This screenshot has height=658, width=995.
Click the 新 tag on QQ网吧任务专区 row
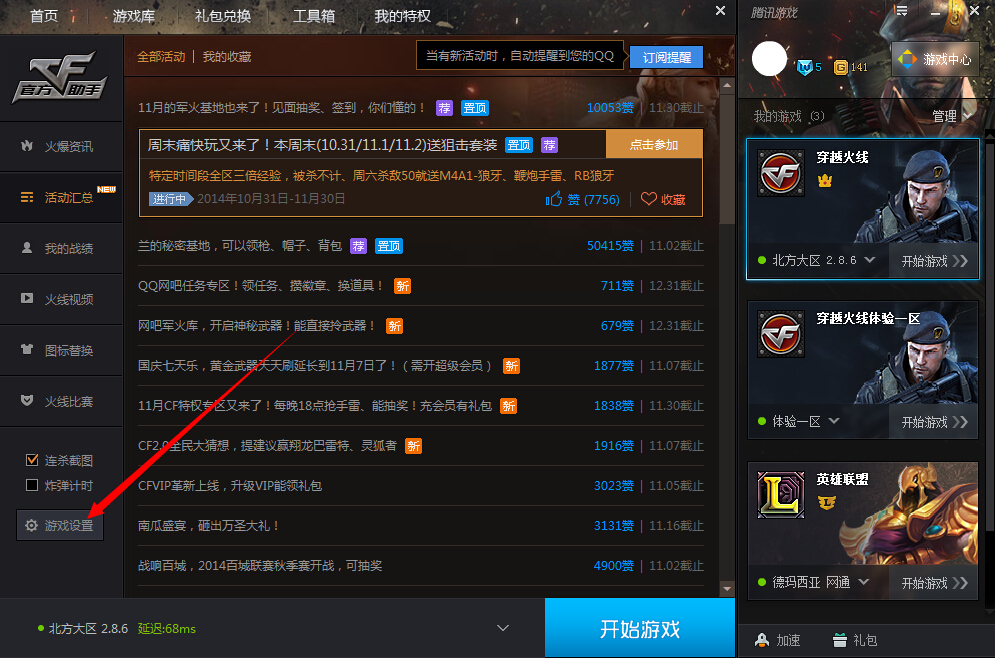tap(402, 286)
